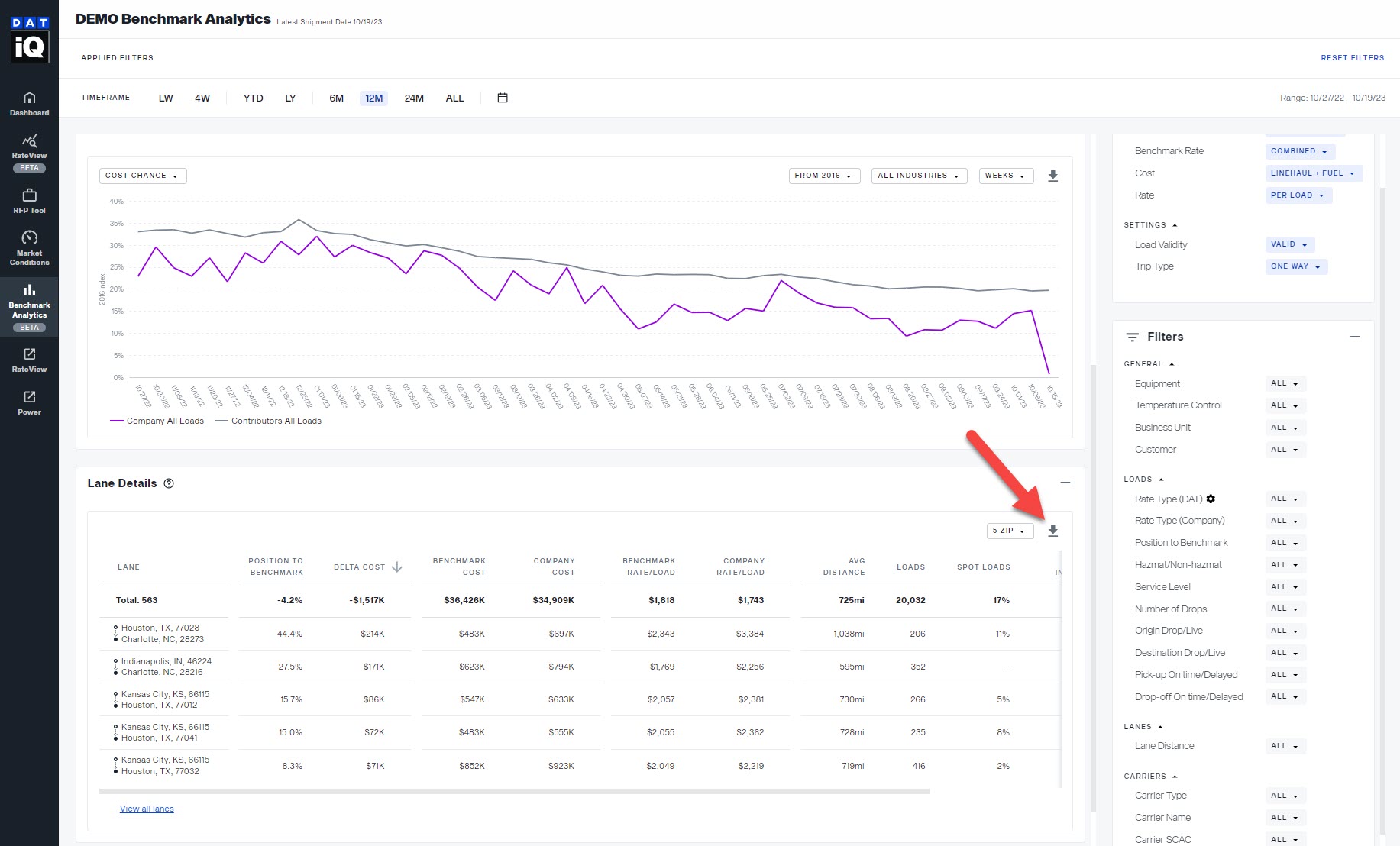
Task: Select the YTD timeframe
Action: click(x=252, y=98)
